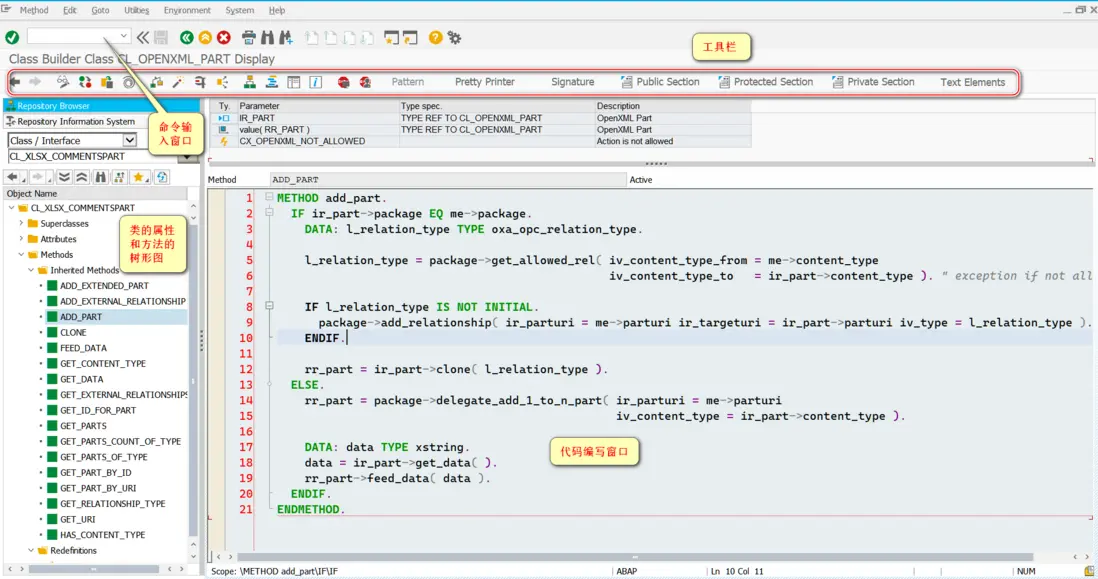Open the Class / Interface dropdown
1098x579 pixels.
click(x=129, y=141)
